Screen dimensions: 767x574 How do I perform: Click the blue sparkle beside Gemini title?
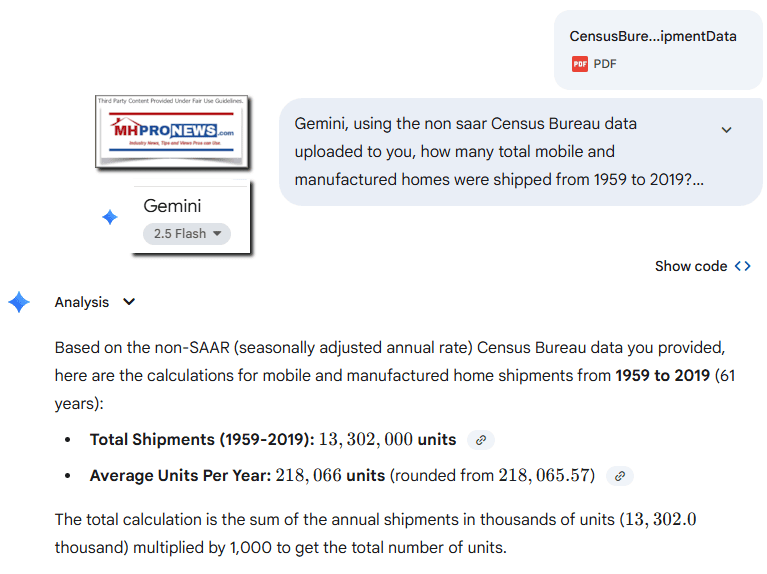110,218
